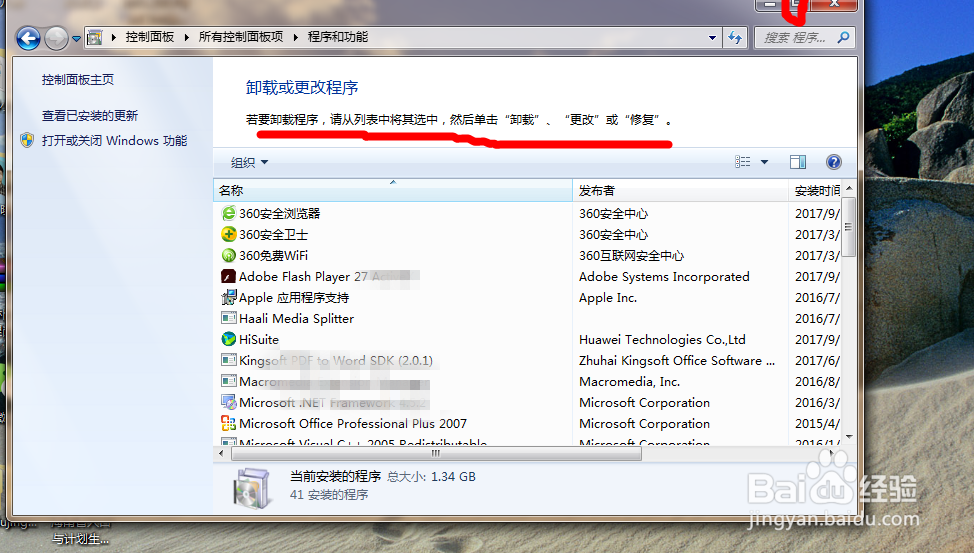Select HiSuite icon in list
974x553 pixels.
[x=229, y=339]
